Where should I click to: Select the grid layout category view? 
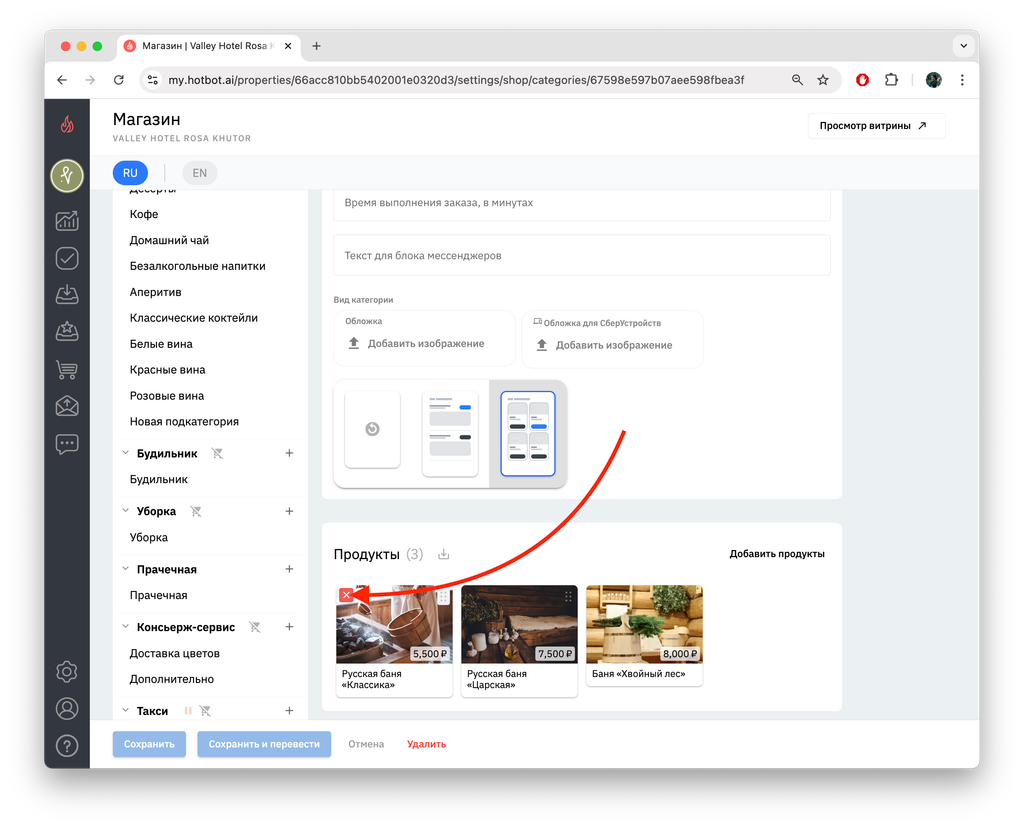point(528,434)
